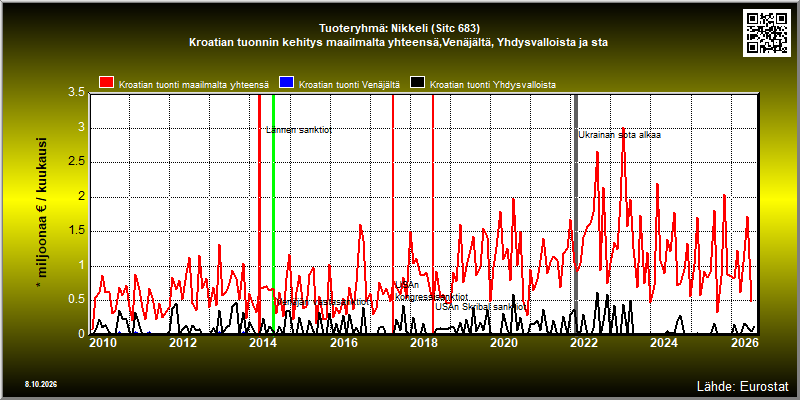800x400 pixels.
Task: Click the red vertical marker line near 2018
Action: pos(433,214)
